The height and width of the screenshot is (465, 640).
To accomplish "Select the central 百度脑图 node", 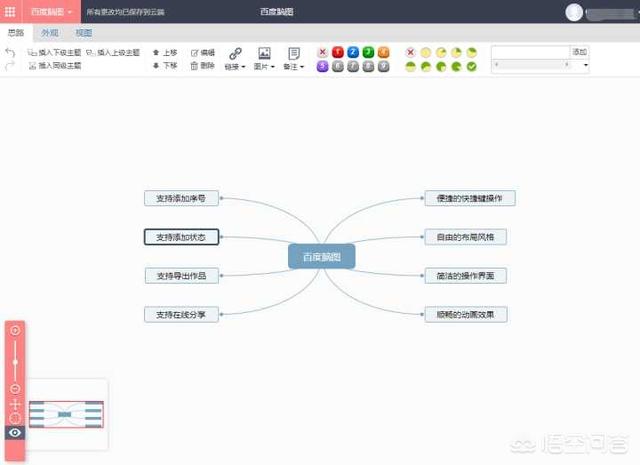I will pos(322,256).
